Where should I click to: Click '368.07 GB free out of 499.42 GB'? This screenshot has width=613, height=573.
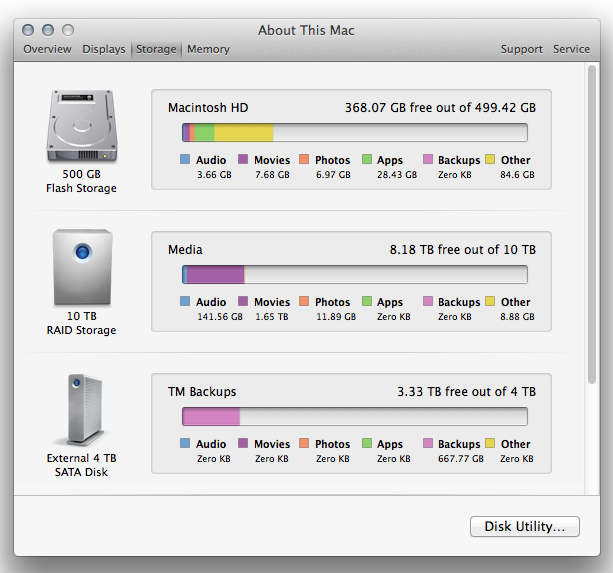[x=440, y=107]
